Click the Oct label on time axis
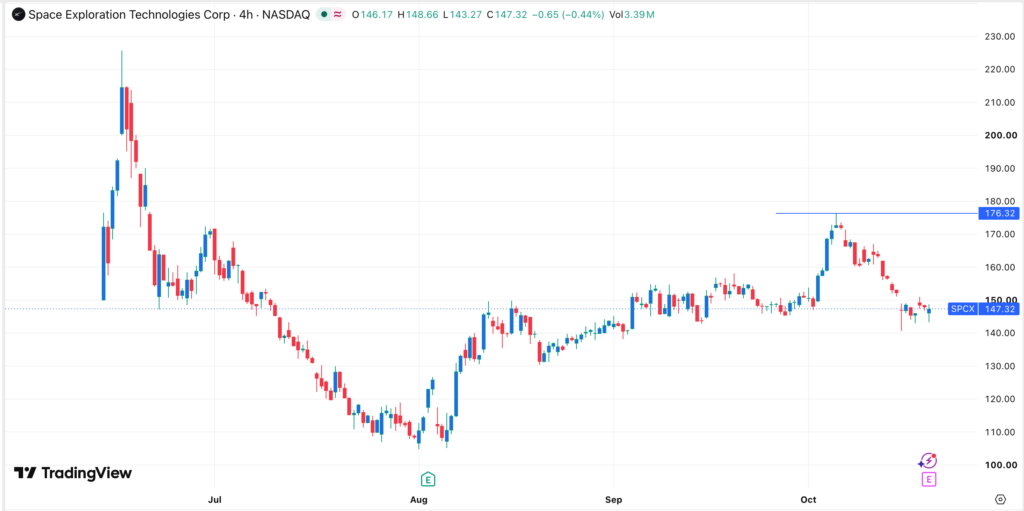Image resolution: width=1024 pixels, height=511 pixels. click(808, 500)
